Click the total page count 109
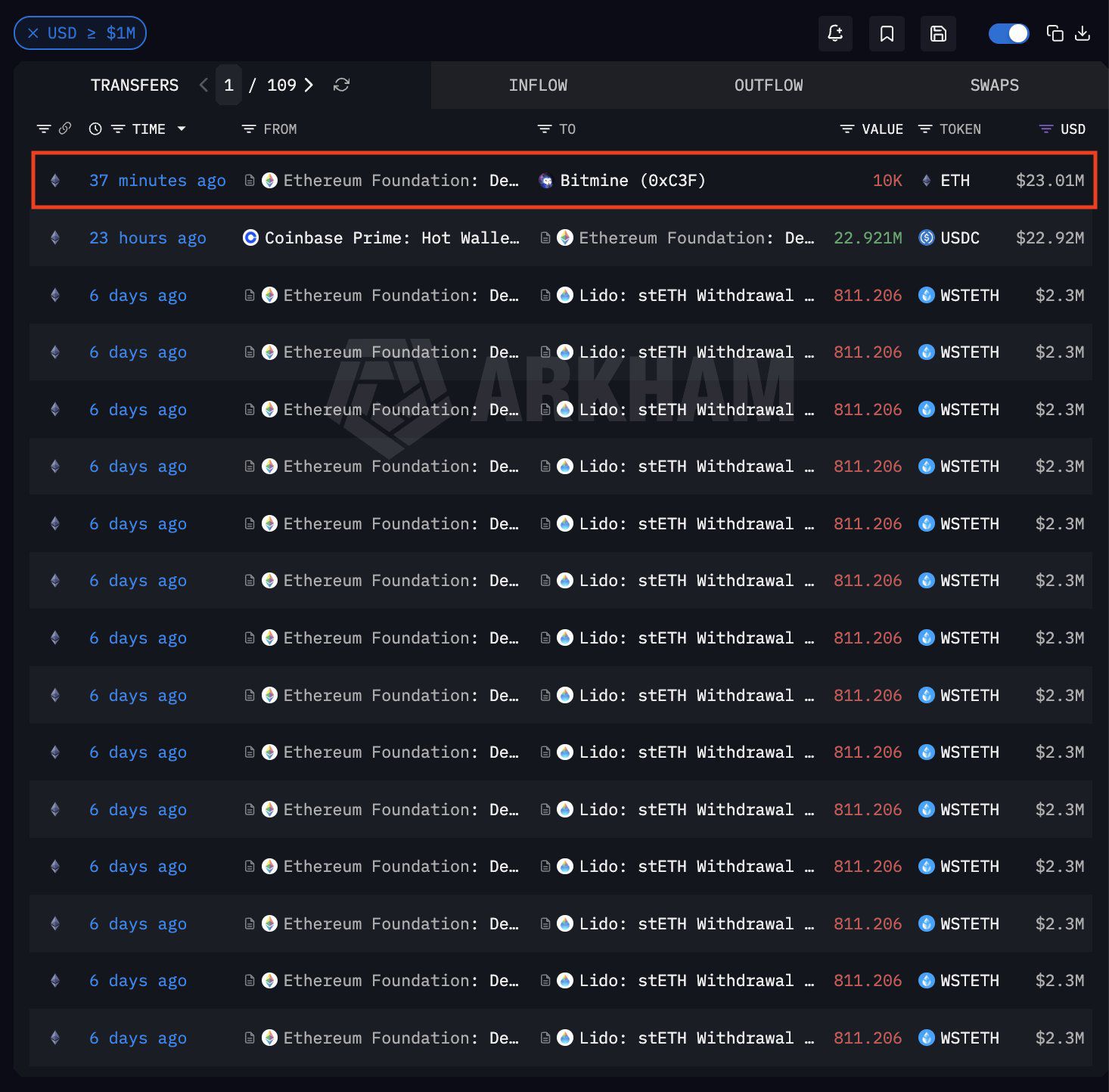This screenshot has height=1092, width=1109. pos(281,85)
